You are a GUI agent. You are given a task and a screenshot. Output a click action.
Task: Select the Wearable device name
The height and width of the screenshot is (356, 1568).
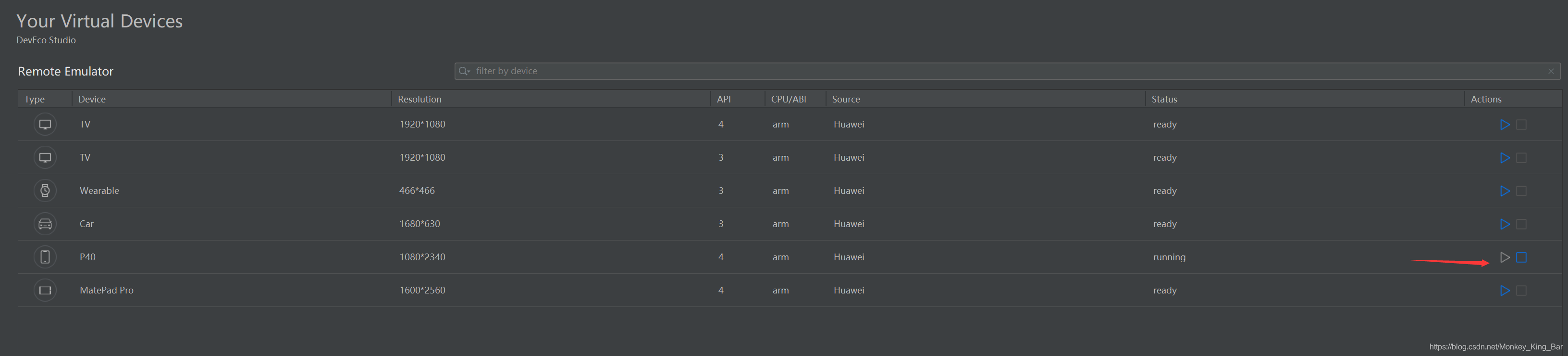tap(99, 191)
